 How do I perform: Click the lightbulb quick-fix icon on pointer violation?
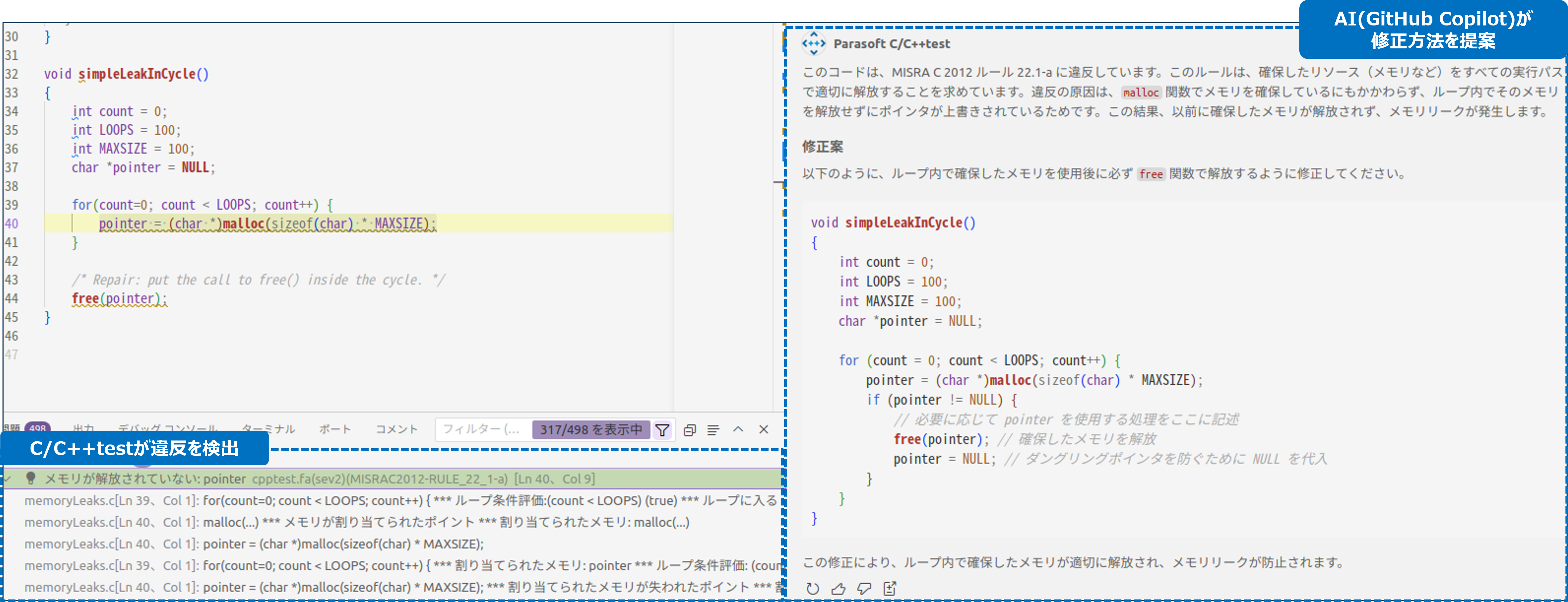pyautogui.click(x=31, y=478)
